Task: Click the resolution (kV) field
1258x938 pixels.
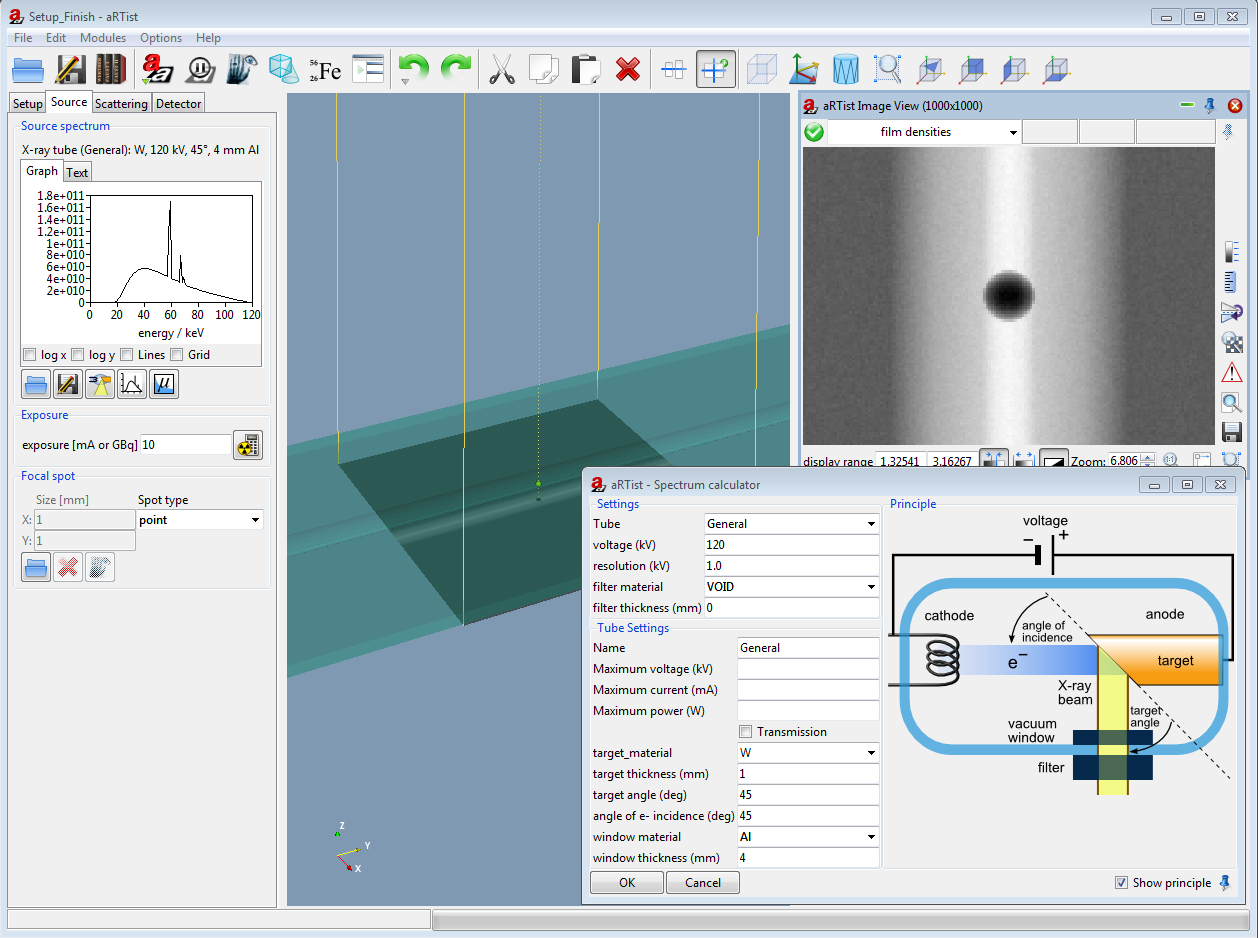Action: [x=792, y=566]
